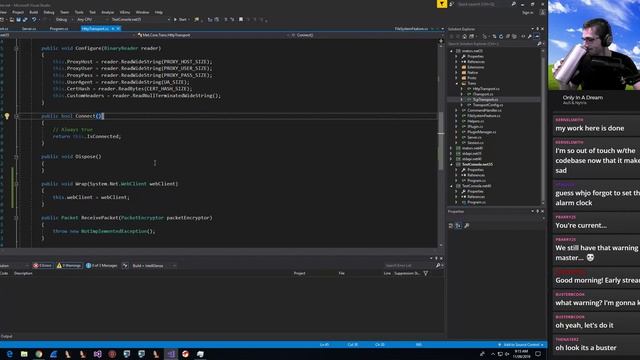Click Add to Source Control in status bar
The height and width of the screenshot is (360, 640).
point(520,345)
